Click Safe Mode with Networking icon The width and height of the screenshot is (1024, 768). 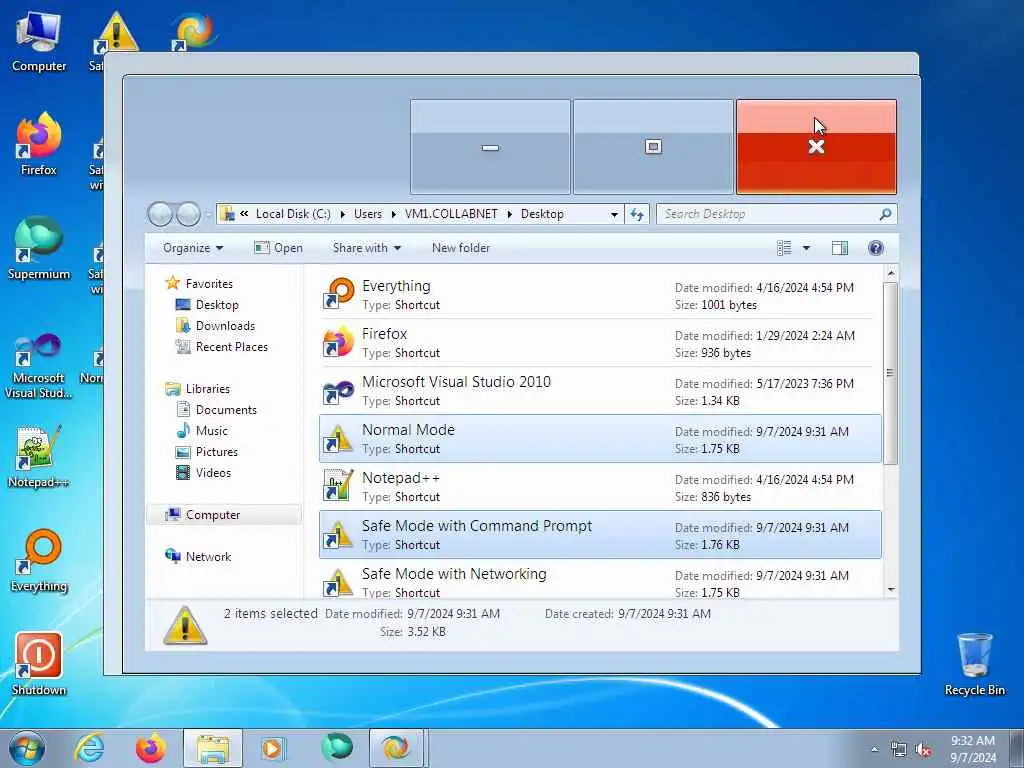click(339, 581)
